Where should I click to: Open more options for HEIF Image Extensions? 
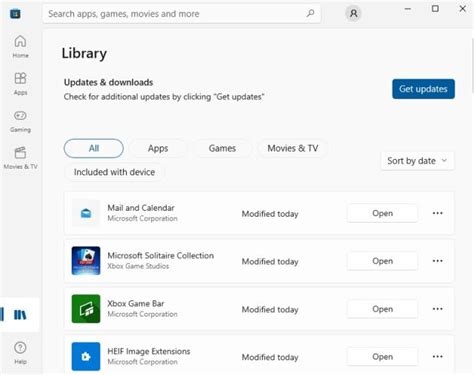(437, 356)
